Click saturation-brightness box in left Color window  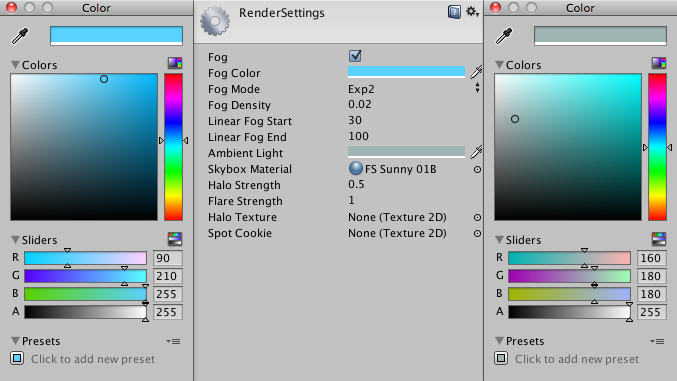tap(84, 147)
